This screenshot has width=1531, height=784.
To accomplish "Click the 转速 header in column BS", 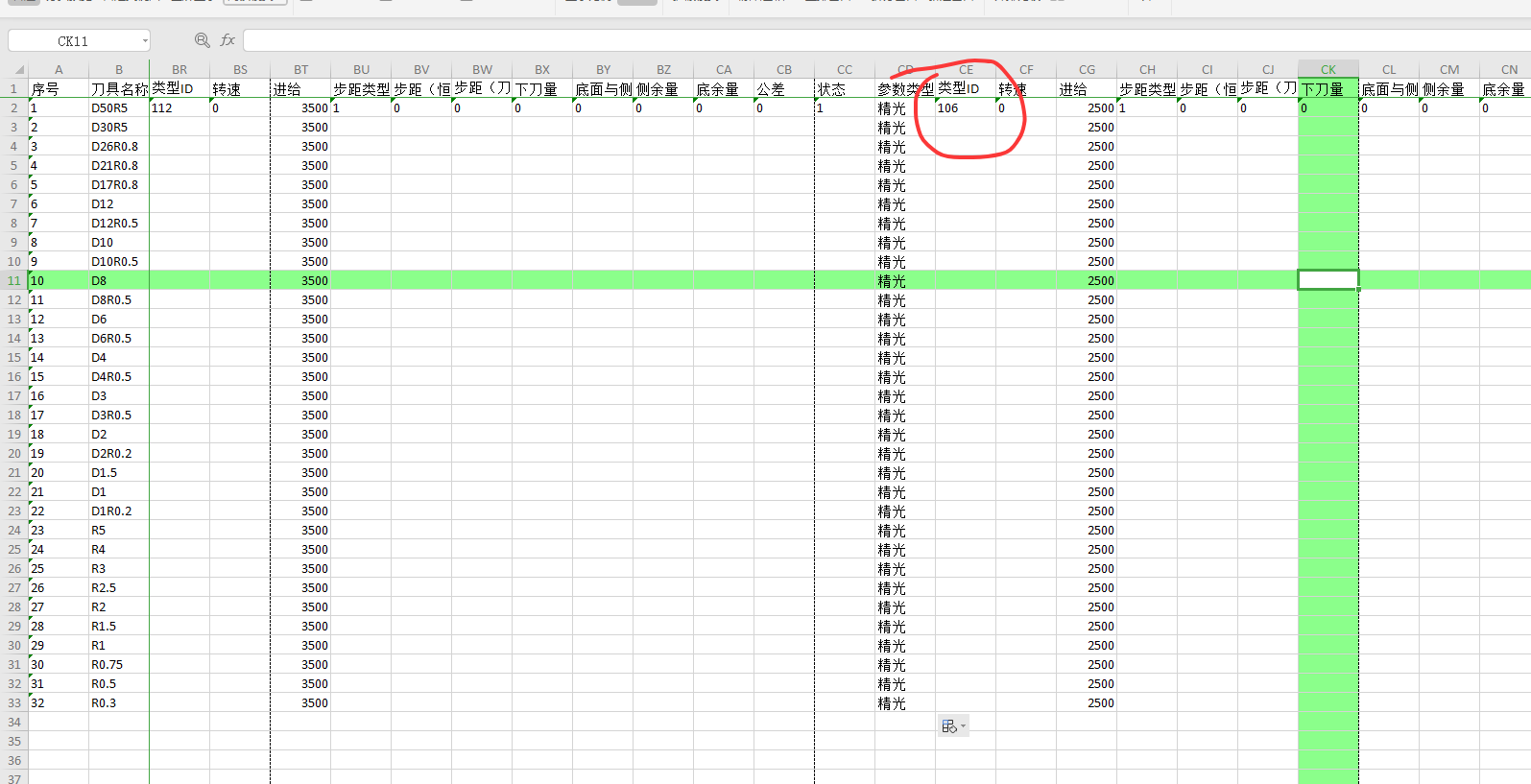I will (240, 88).
